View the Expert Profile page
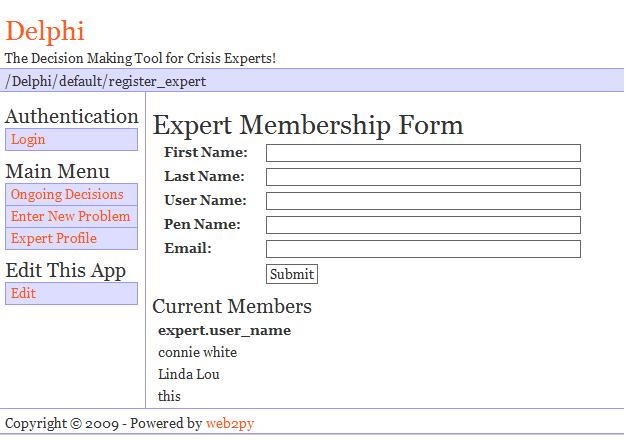Image resolution: width=626 pixels, height=440 pixels. click(54, 239)
